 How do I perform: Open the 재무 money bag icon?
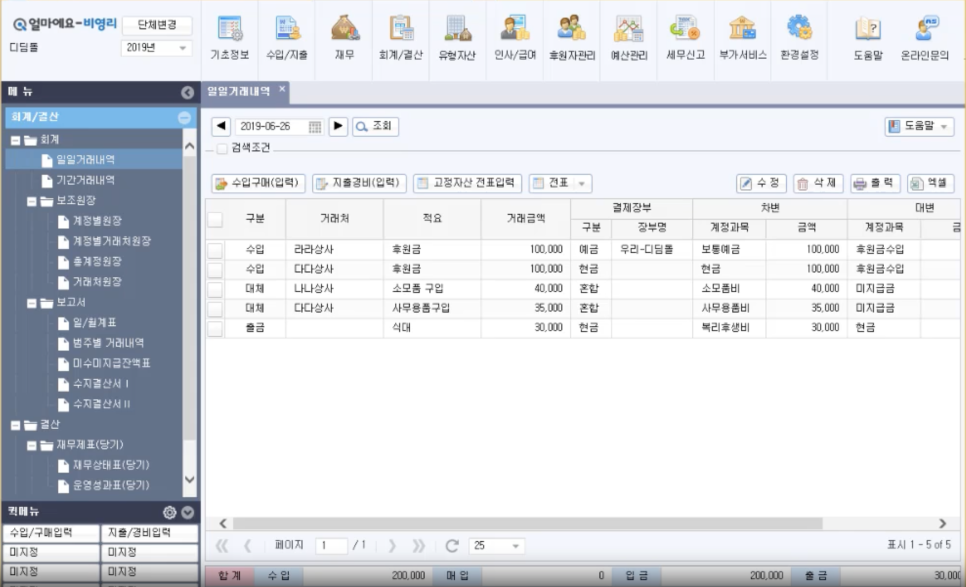[x=344, y=38]
